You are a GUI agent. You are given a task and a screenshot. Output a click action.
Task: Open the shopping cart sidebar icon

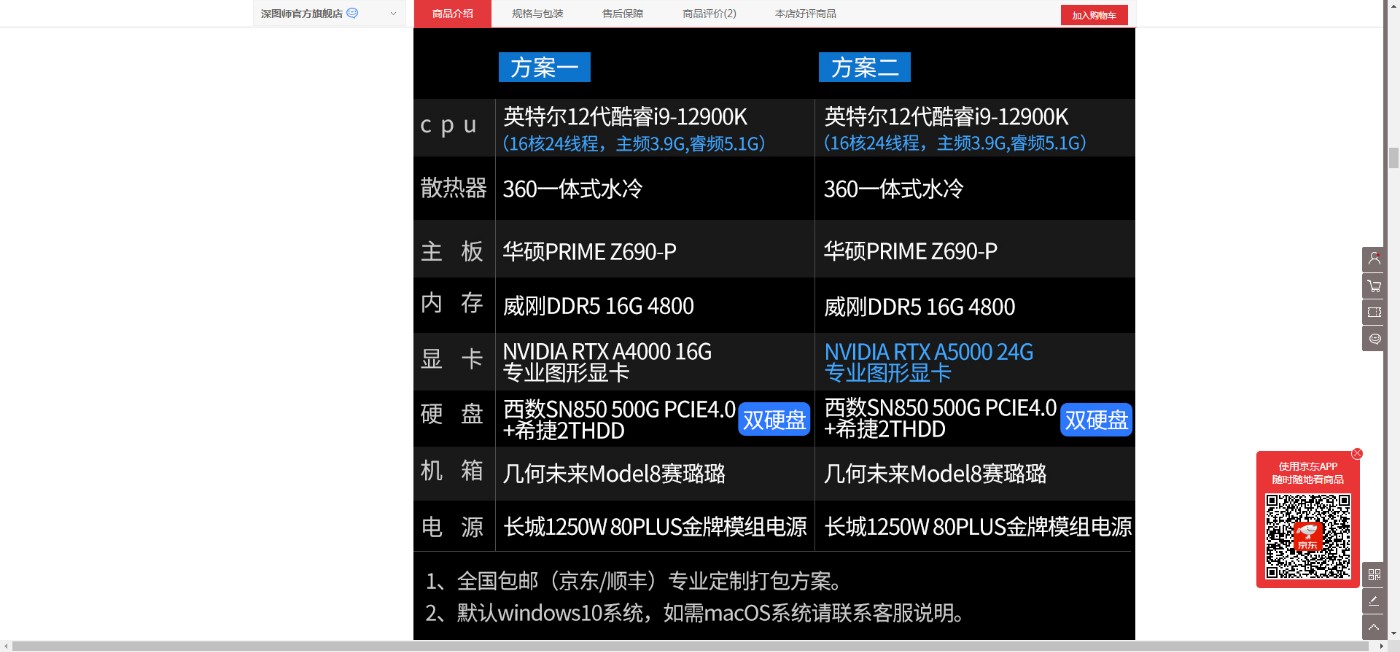point(1374,286)
